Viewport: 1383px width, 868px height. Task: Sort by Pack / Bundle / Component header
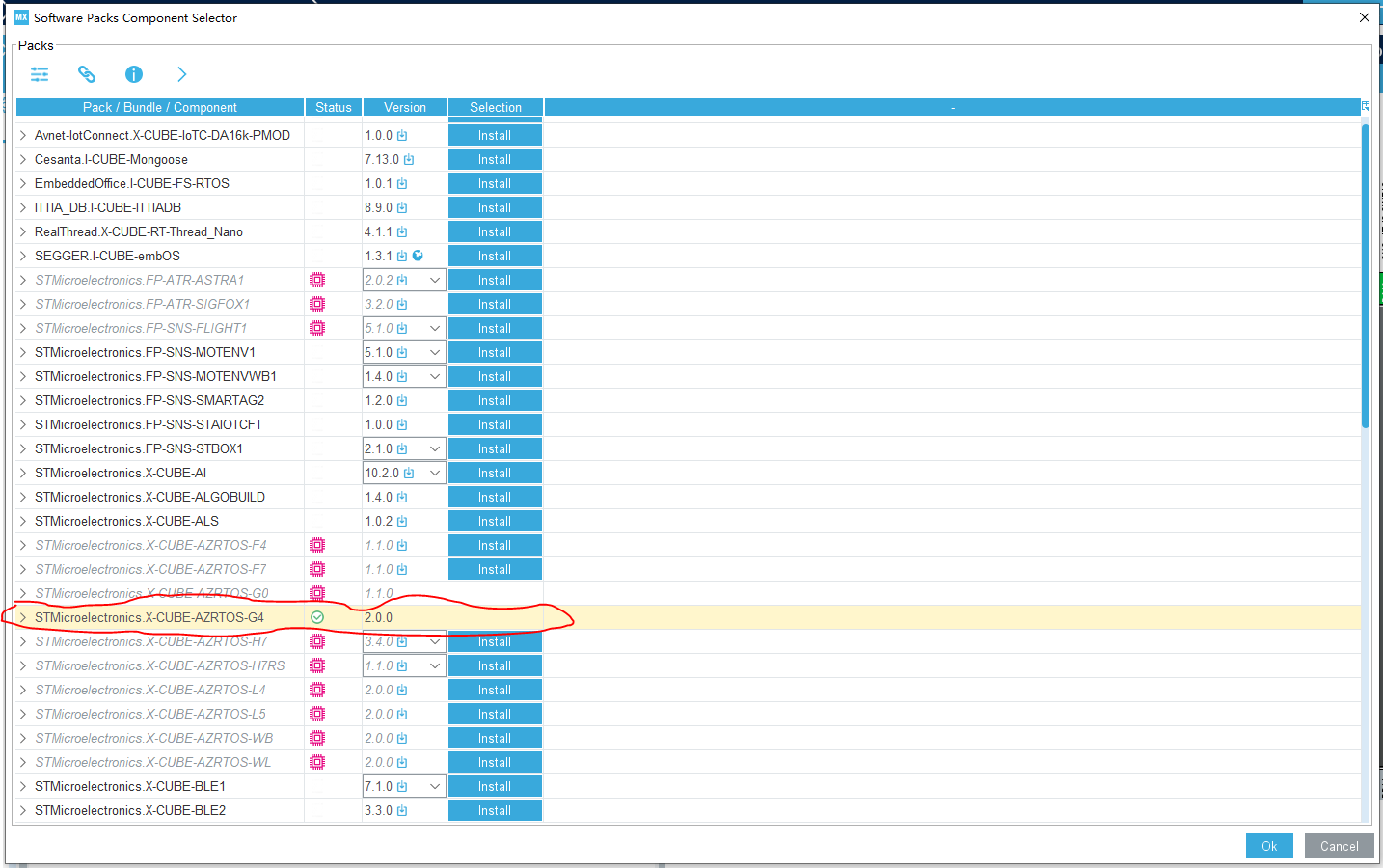tap(160, 107)
